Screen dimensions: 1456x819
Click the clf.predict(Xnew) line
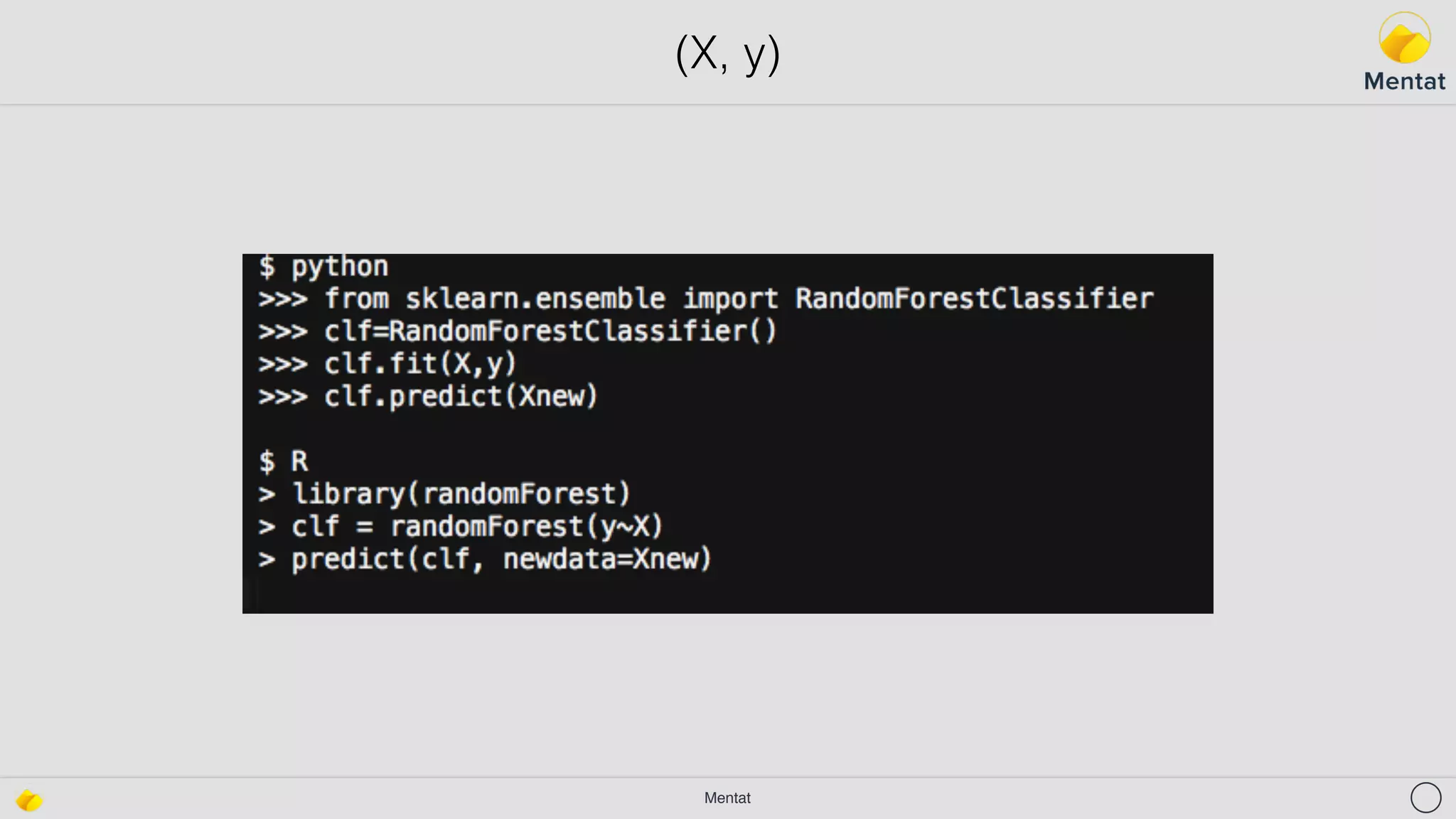(x=428, y=397)
